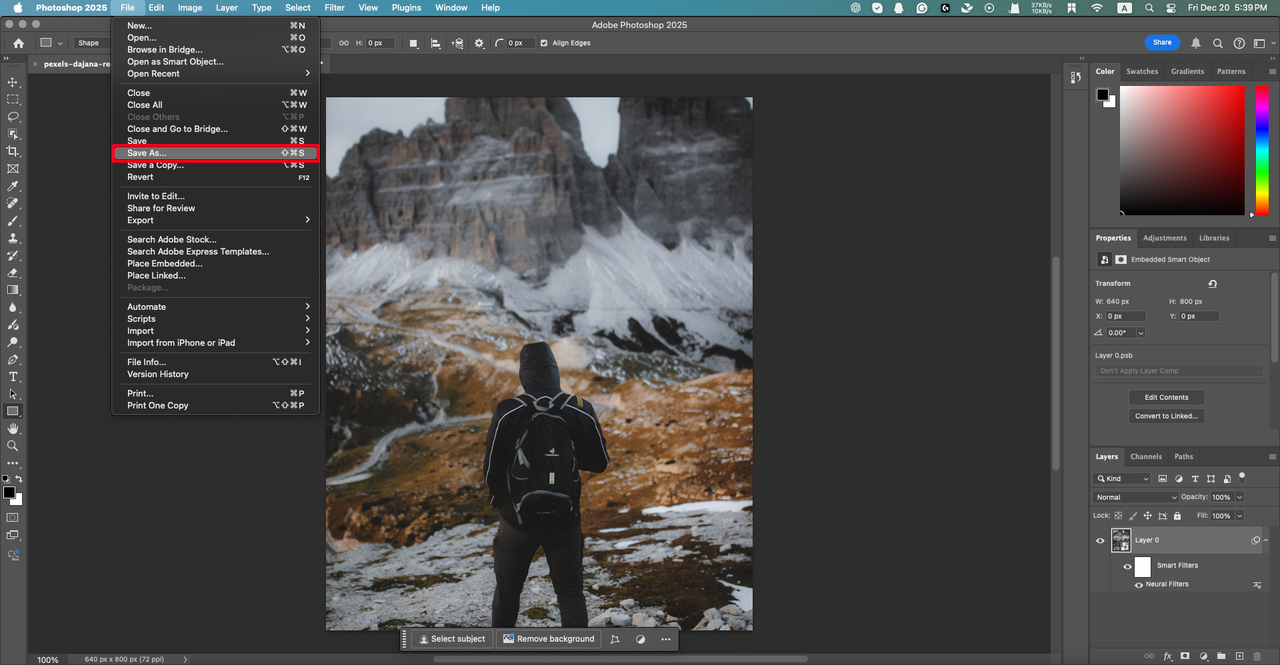
Task: Select the Path Selection tool
Action: click(x=13, y=394)
